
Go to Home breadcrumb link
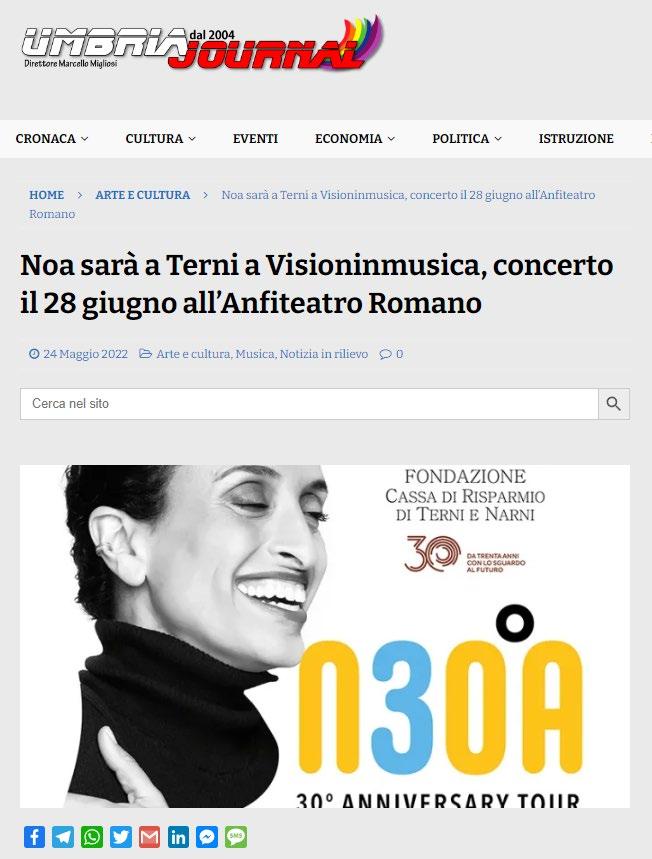47,195
